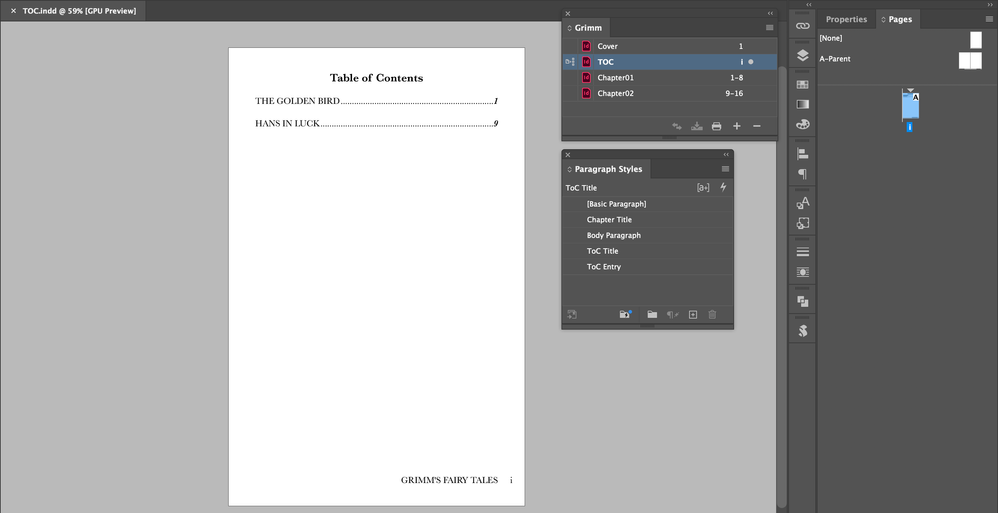Screen dimensions: 998x513
Task: Select the Paragraph Styles tab
Action: [x=606, y=169]
